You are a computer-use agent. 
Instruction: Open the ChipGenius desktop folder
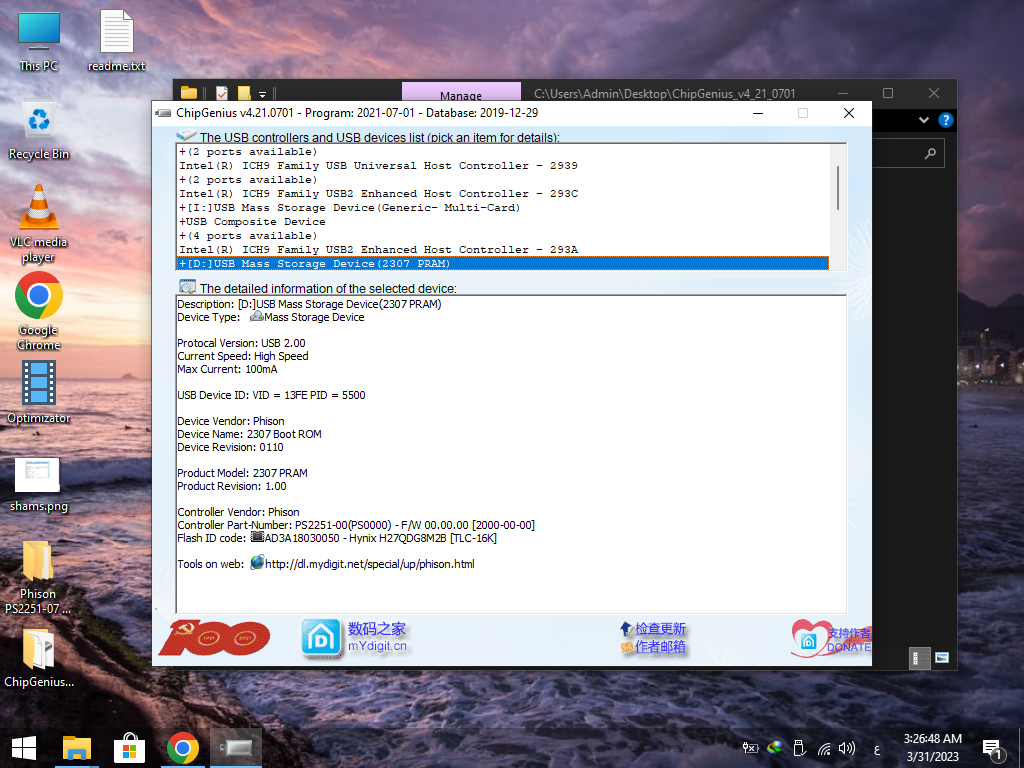39,658
